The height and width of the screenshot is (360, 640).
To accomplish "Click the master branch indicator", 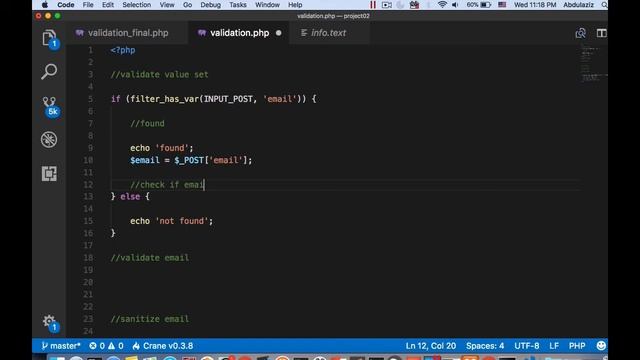I will [x=61, y=346].
